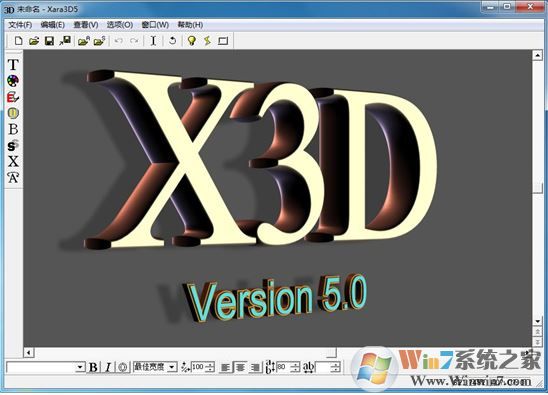Screen dimensions: 548x395
Task: Click the vertical scrollbar down arrow
Action: [x=538, y=321]
